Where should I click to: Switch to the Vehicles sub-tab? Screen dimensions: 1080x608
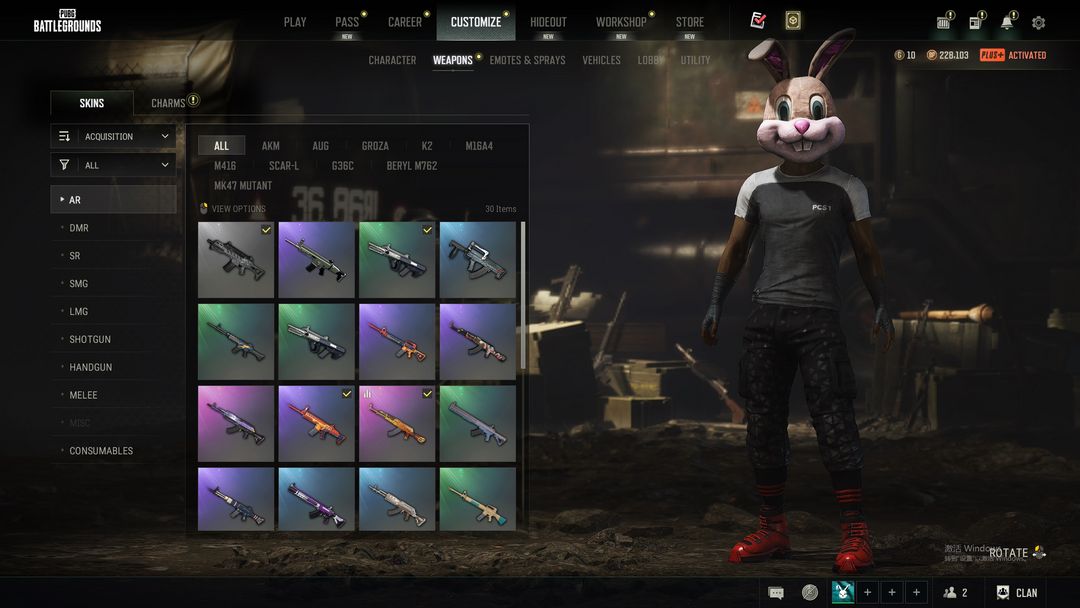[601, 61]
